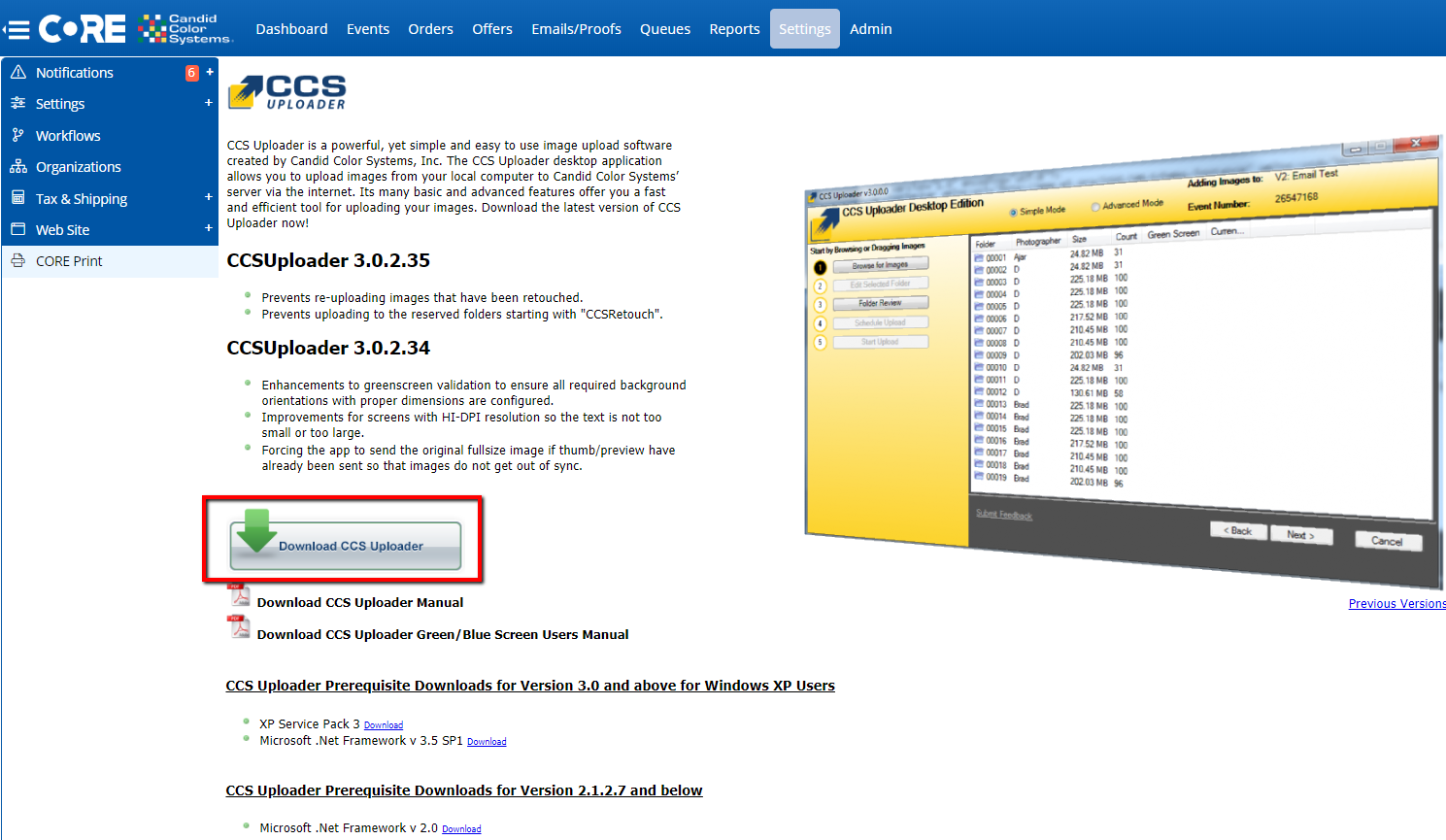
Task: Click the CORE Print printer icon
Action: tap(18, 261)
